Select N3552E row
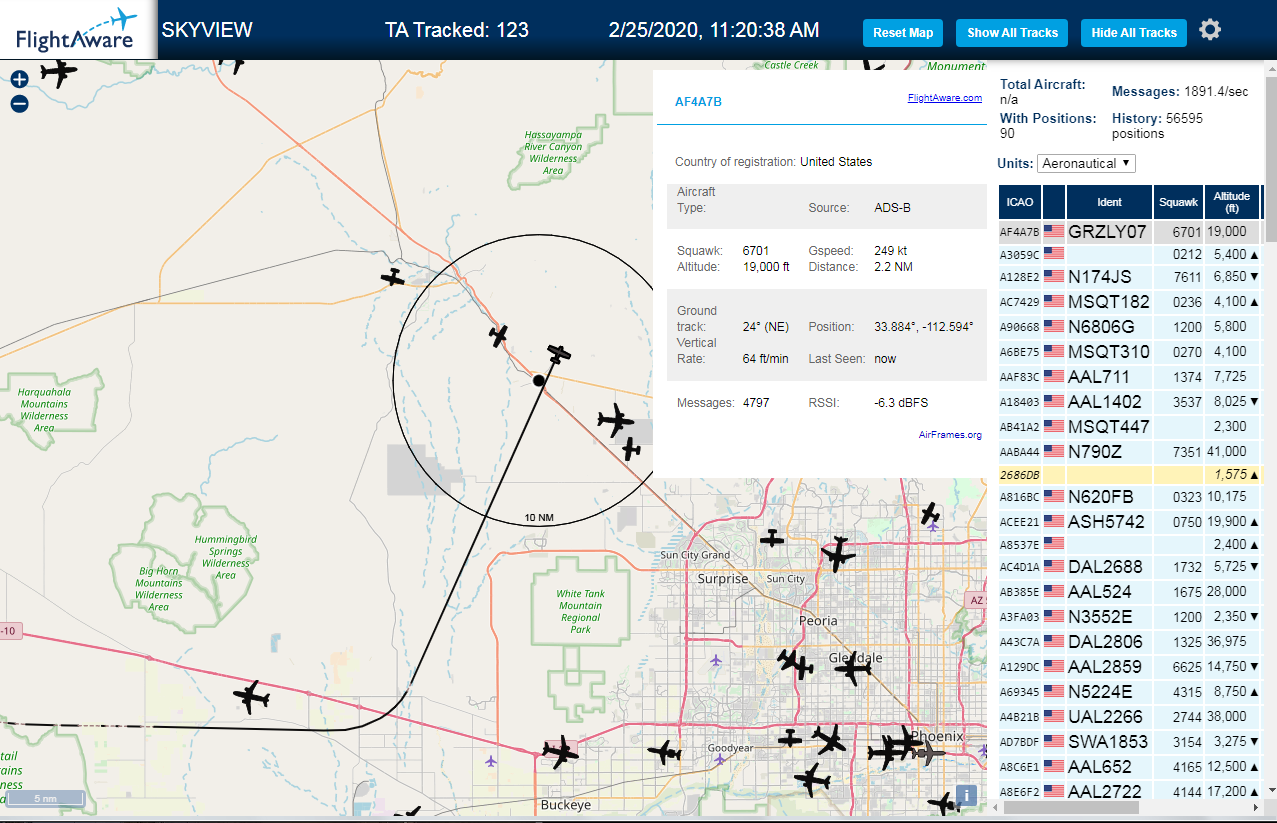1277x823 pixels. click(x=1130, y=616)
